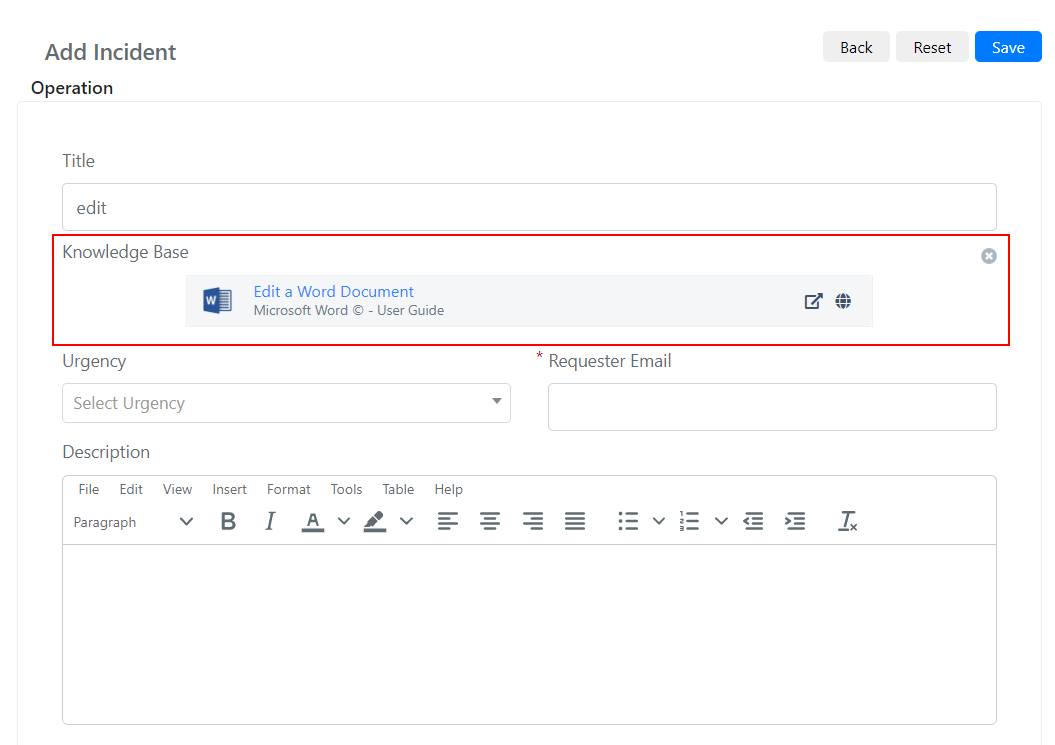This screenshot has width=1055, height=745.
Task: Open the Edit a Word Document link
Action: pyautogui.click(x=334, y=291)
